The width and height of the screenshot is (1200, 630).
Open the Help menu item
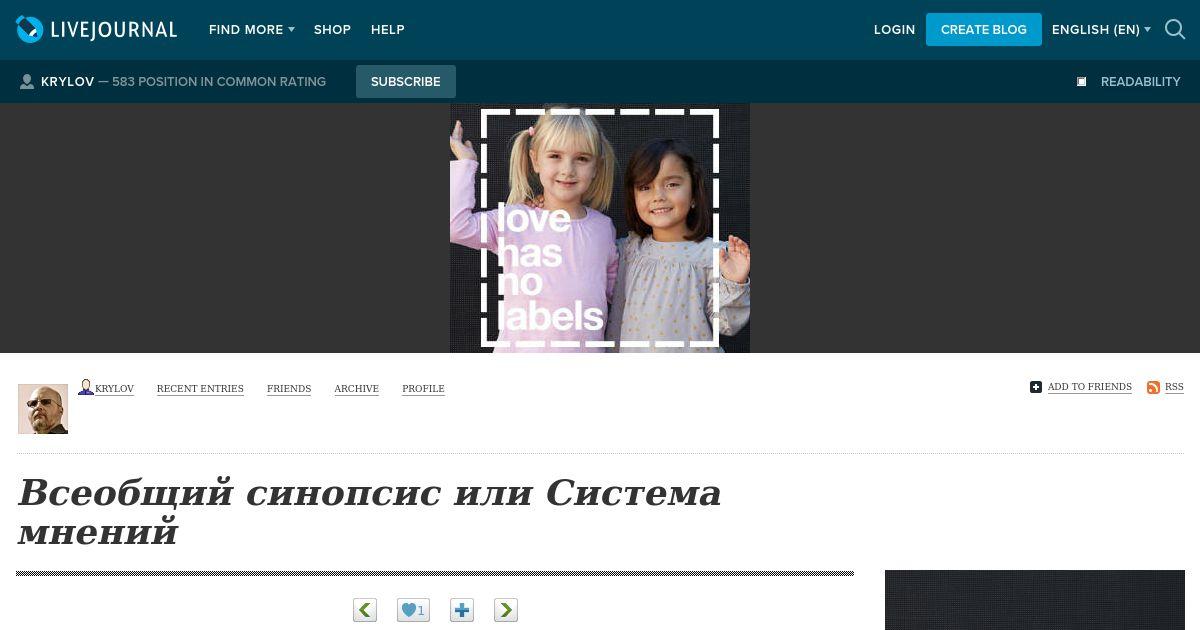pos(388,30)
